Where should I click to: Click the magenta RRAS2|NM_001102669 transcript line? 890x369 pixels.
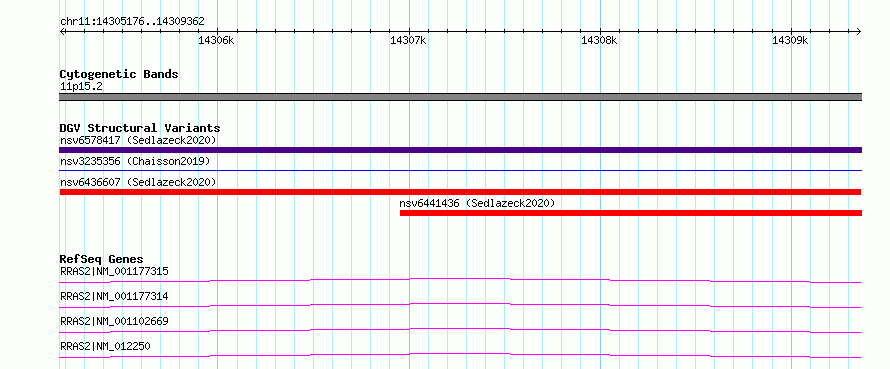click(460, 330)
